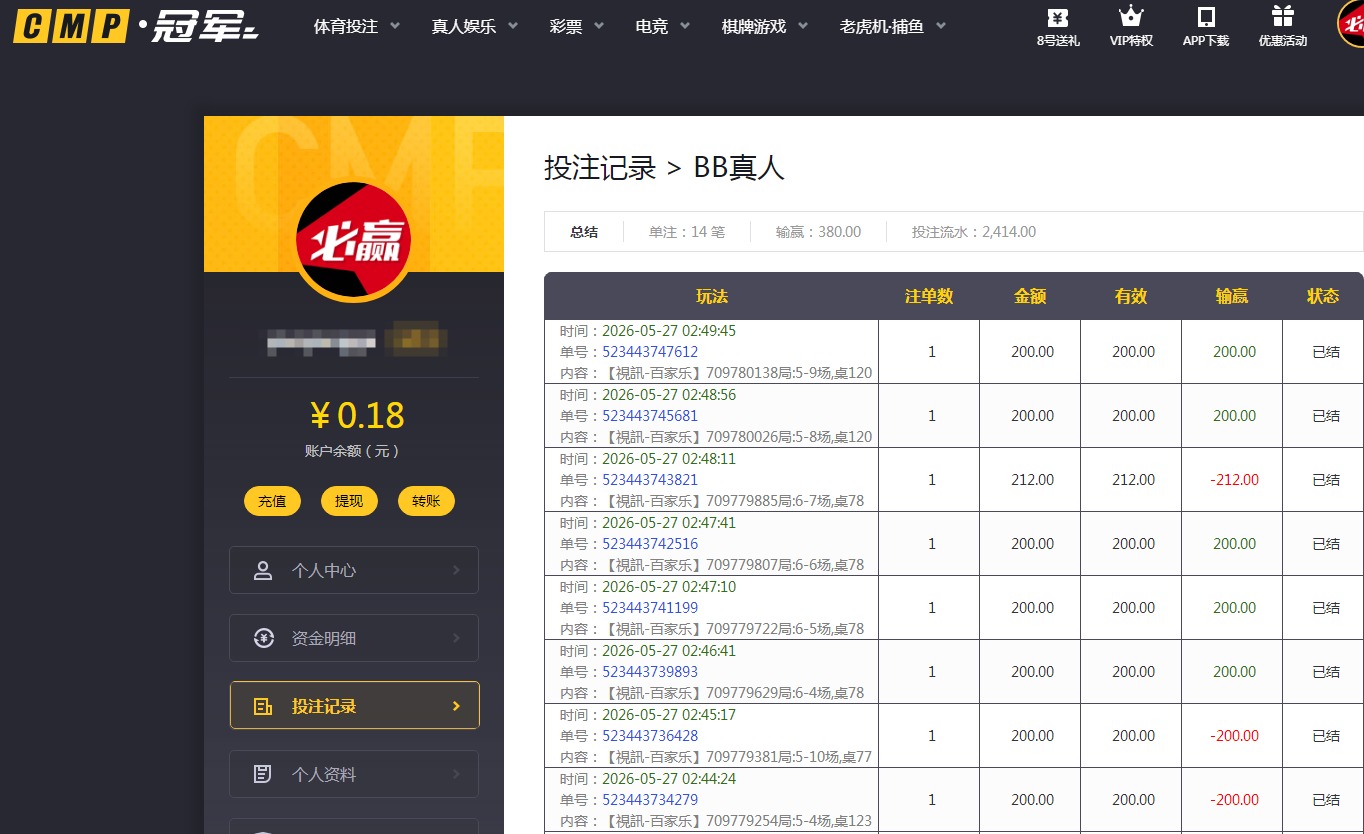The image size is (1364, 834).
Task: Click the clipboard icon beside 个人资料
Action: coord(263,774)
